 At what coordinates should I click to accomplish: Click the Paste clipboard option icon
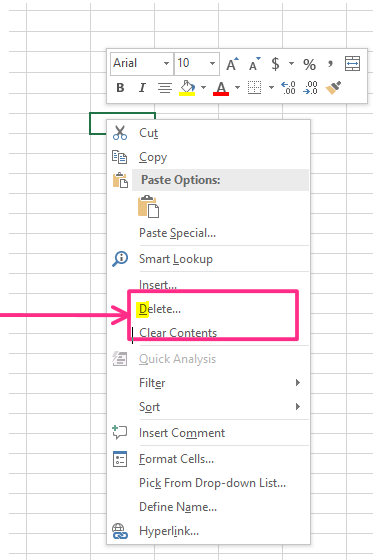point(148,206)
